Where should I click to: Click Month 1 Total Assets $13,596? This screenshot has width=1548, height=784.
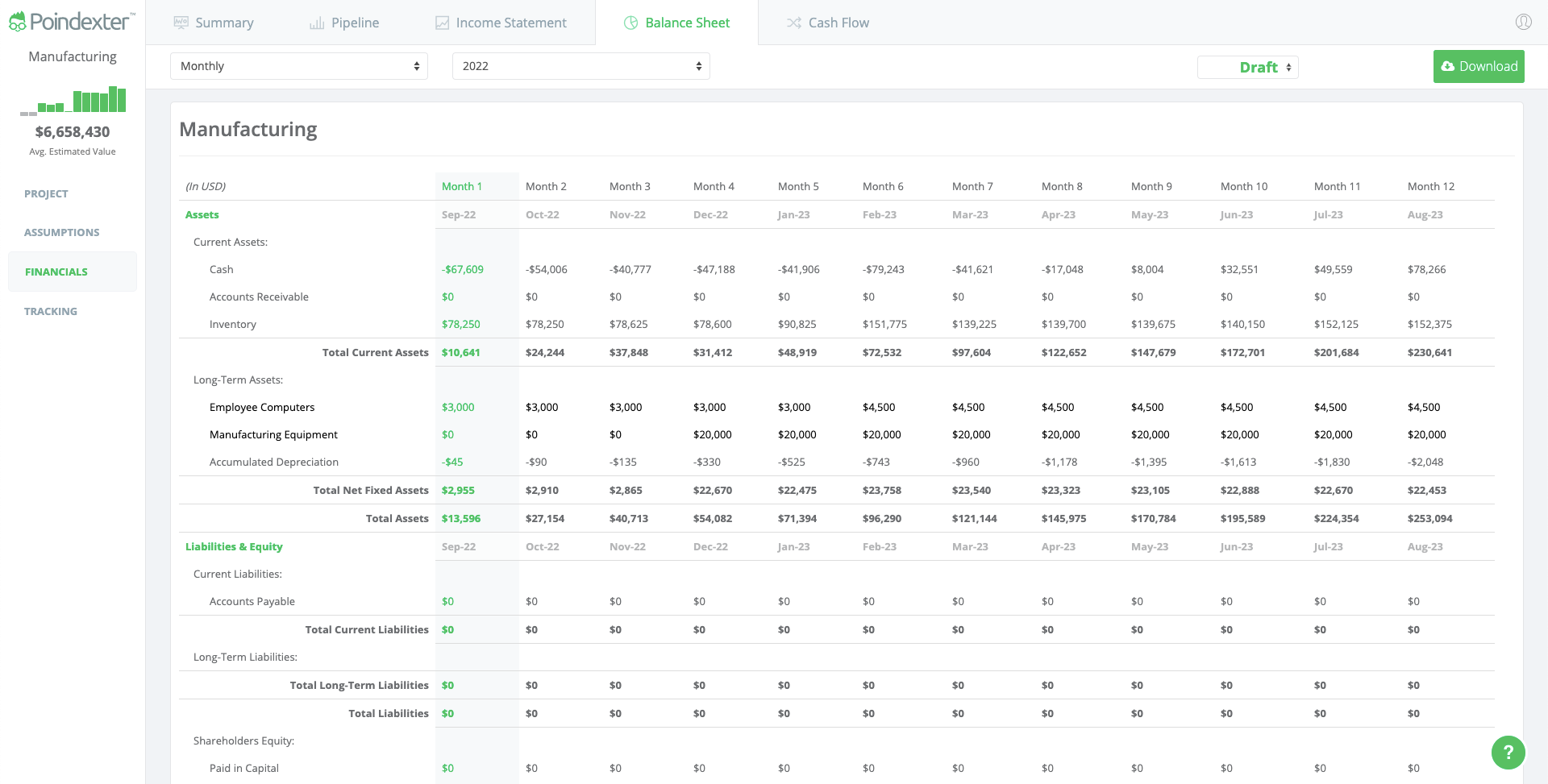[461, 518]
